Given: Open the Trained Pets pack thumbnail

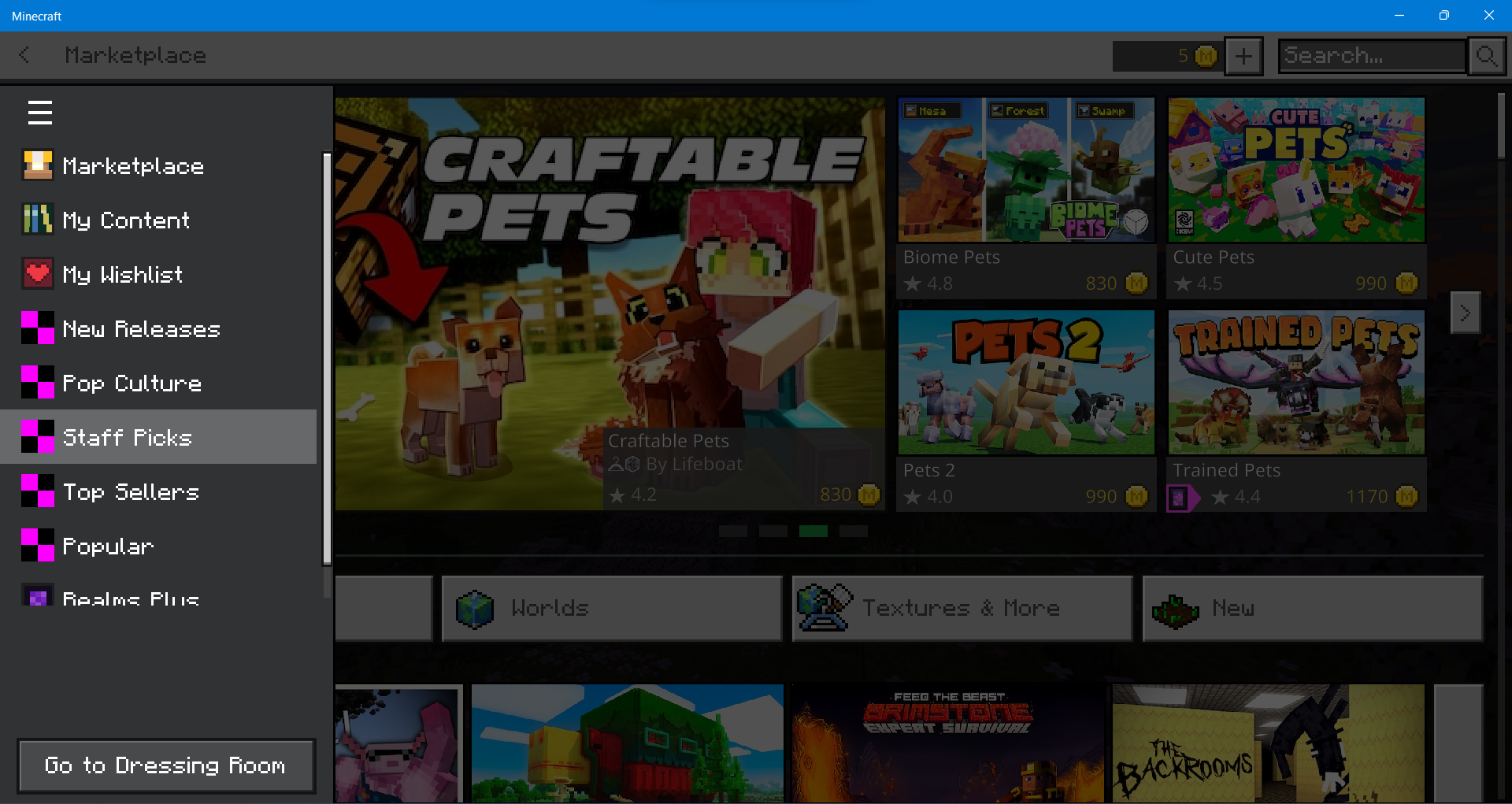Looking at the screenshot, I should [x=1296, y=382].
